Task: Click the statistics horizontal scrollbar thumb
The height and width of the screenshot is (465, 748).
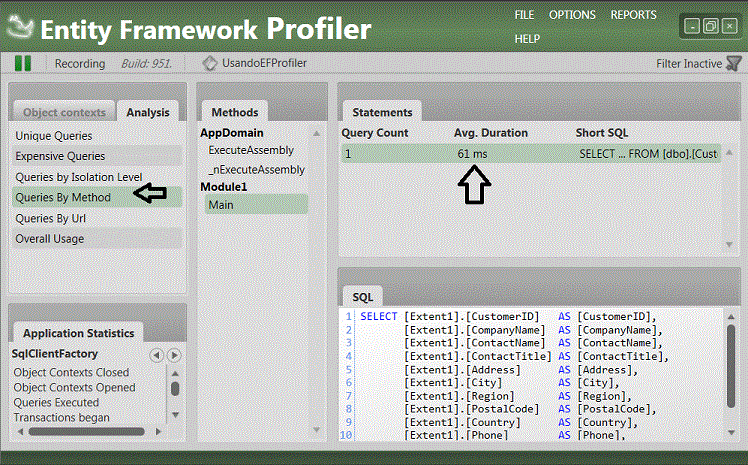Action: click(86, 432)
